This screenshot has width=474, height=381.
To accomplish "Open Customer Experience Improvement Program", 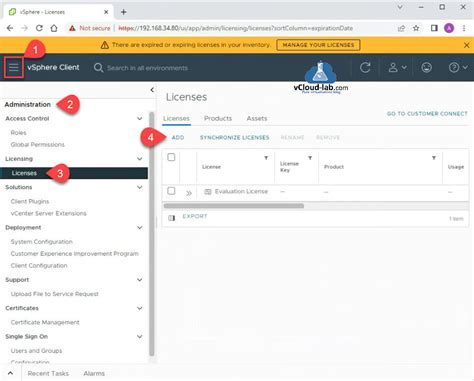I will click(74, 254).
